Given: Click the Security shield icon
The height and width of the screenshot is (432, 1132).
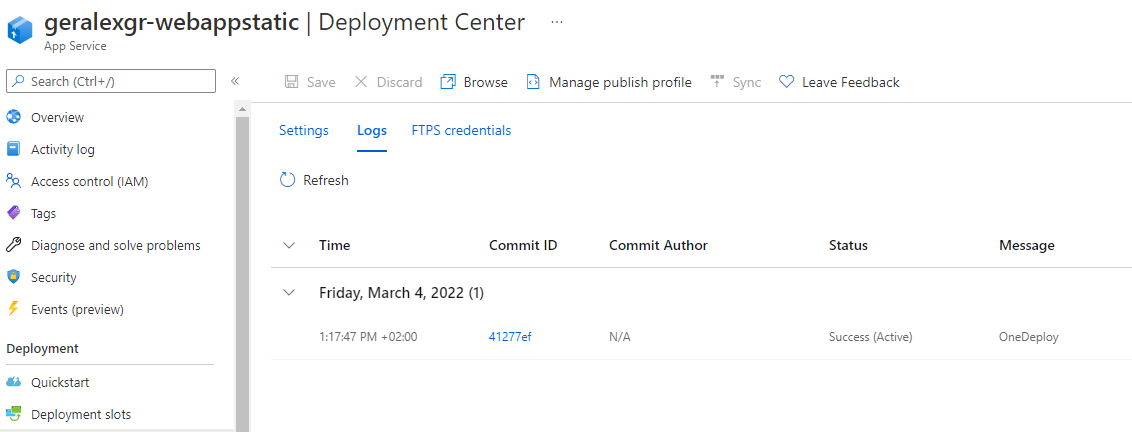Looking at the screenshot, I should pyautogui.click(x=13, y=277).
